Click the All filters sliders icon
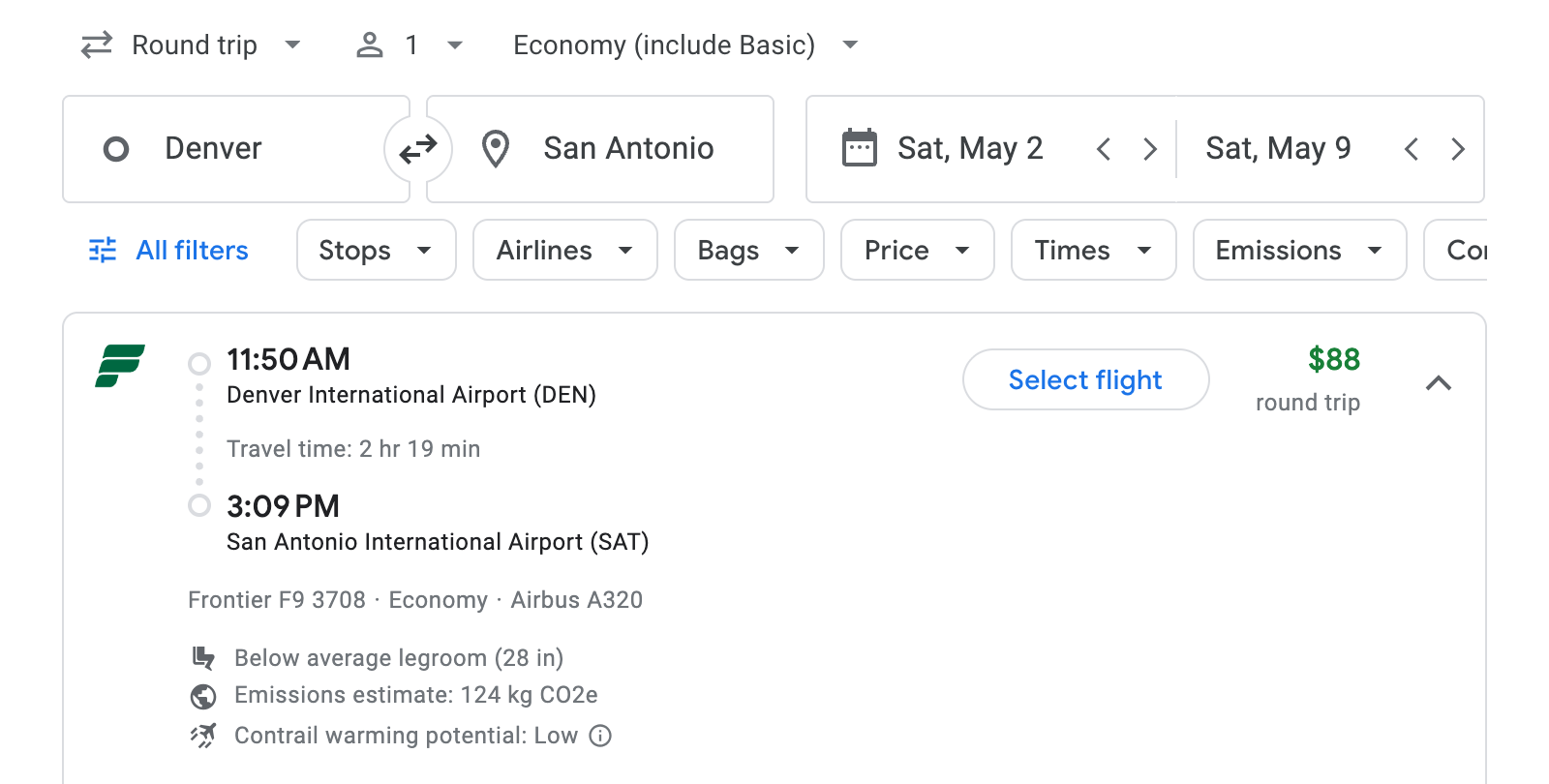 coord(101,250)
